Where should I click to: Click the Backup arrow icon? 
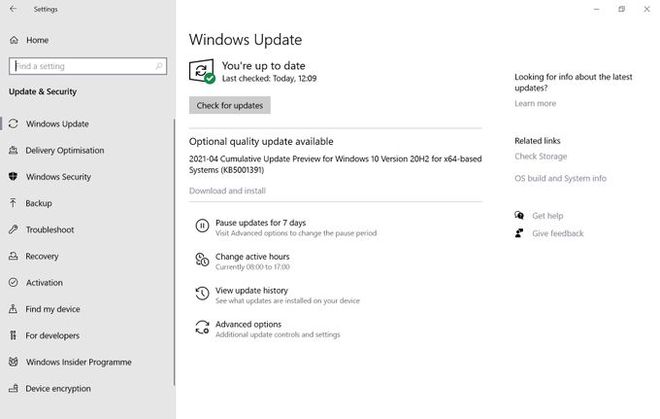pyautogui.click(x=13, y=203)
